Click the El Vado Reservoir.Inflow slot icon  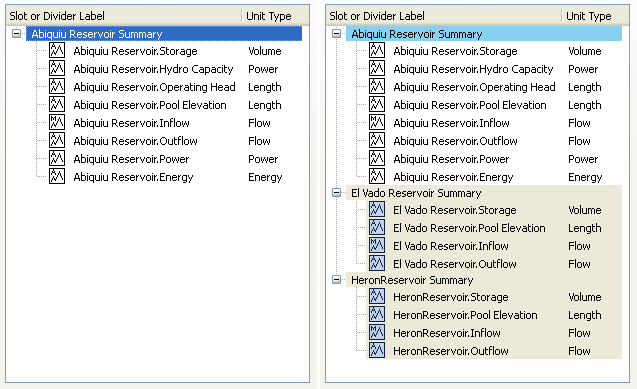pos(377,245)
